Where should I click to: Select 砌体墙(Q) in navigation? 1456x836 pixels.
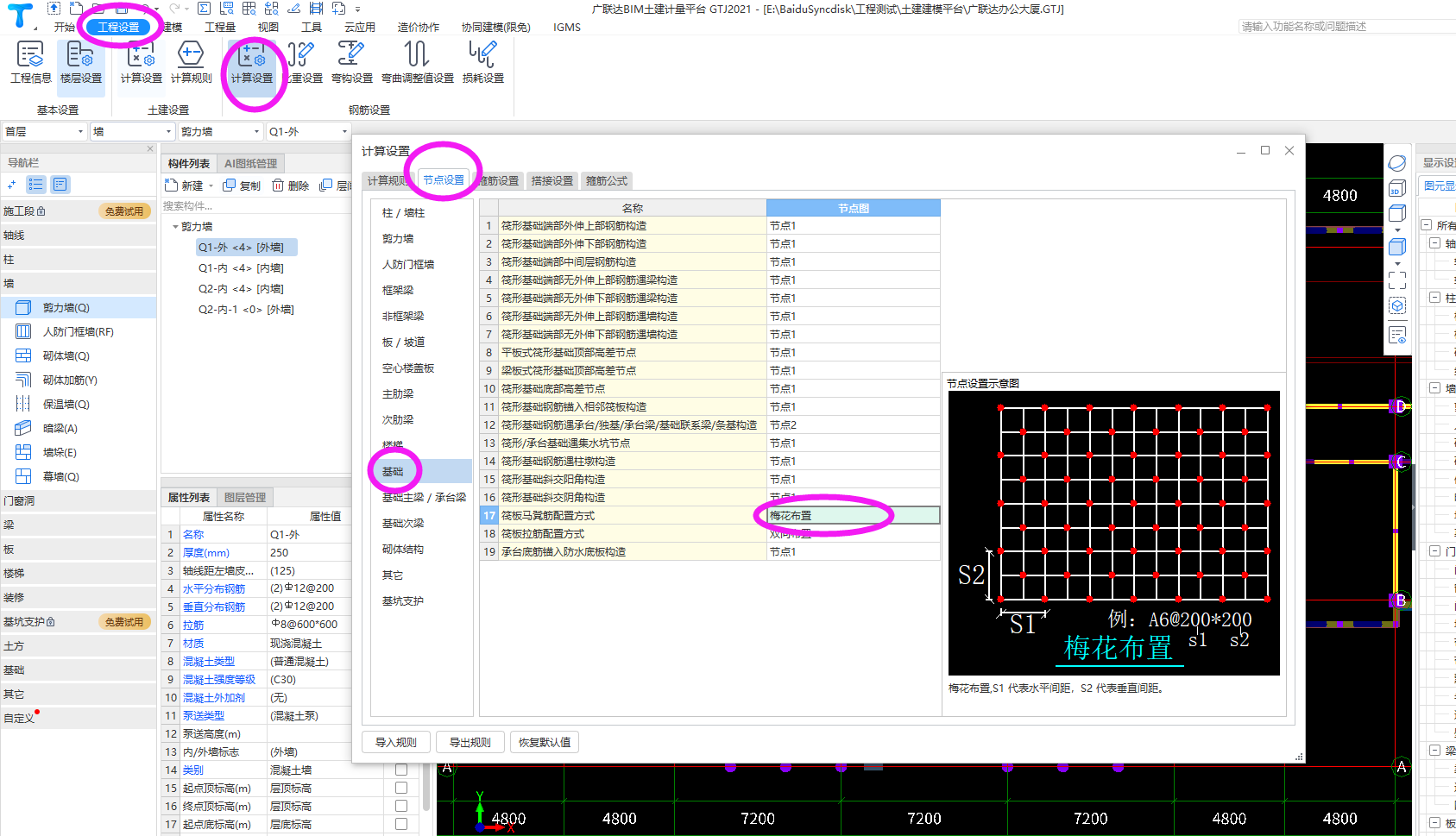tap(79, 356)
